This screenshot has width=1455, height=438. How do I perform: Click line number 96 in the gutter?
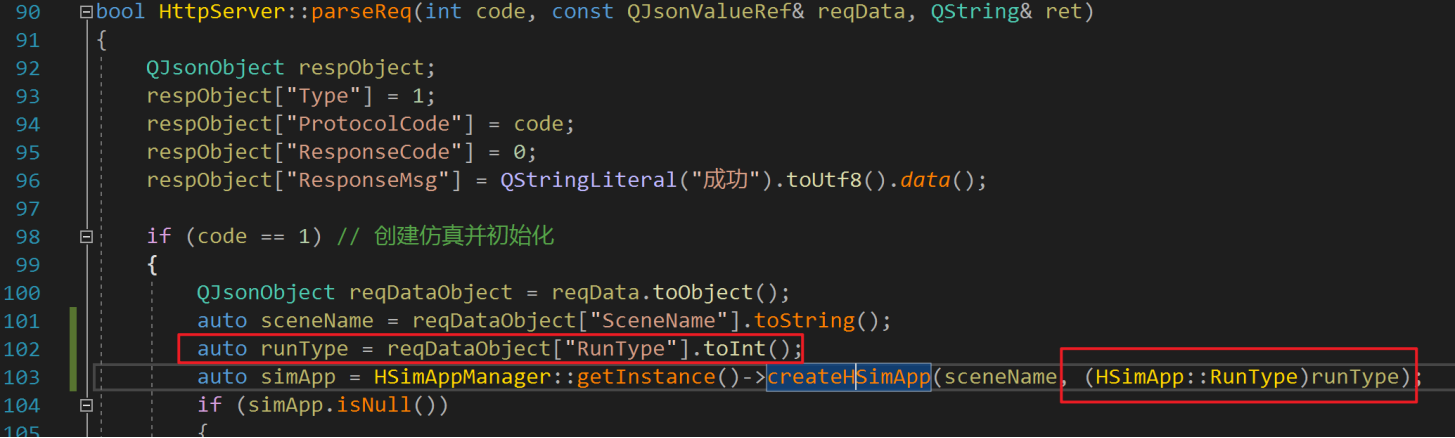pyautogui.click(x=28, y=181)
